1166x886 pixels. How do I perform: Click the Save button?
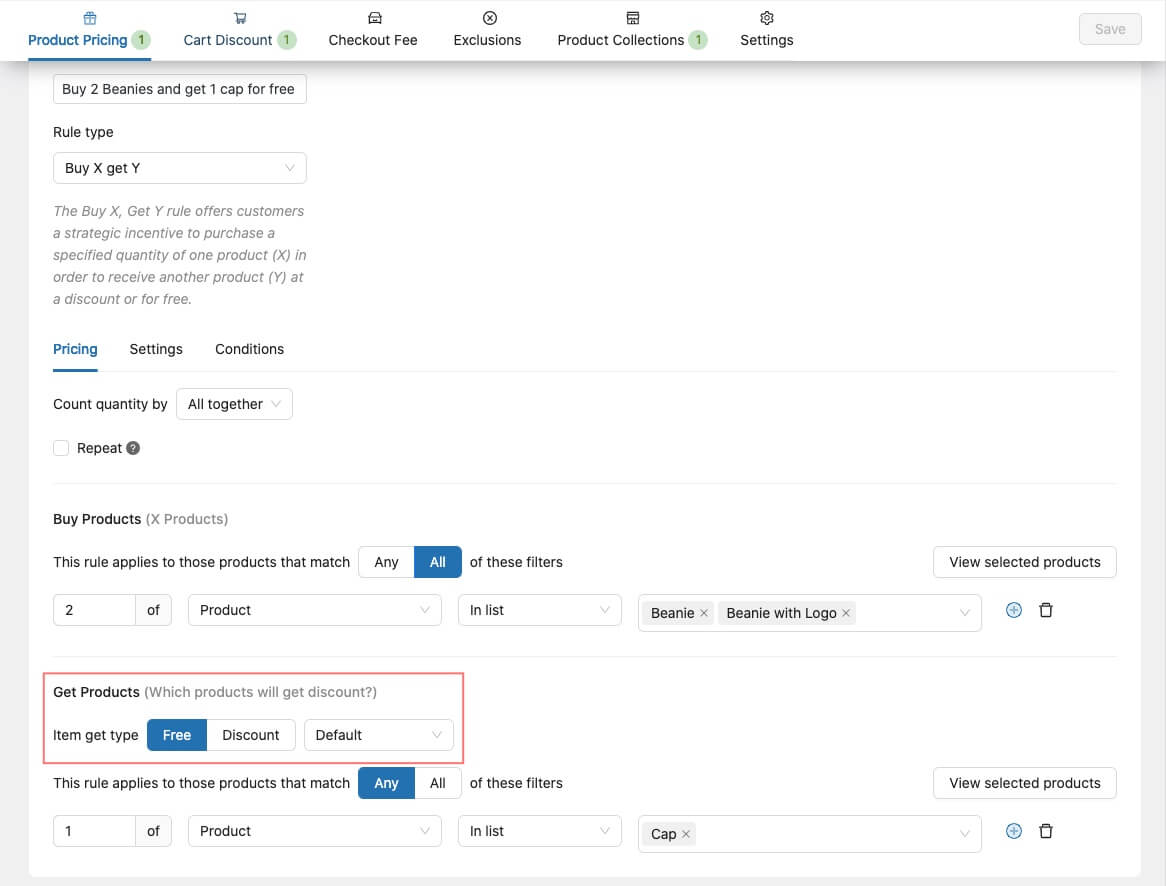coord(1110,29)
